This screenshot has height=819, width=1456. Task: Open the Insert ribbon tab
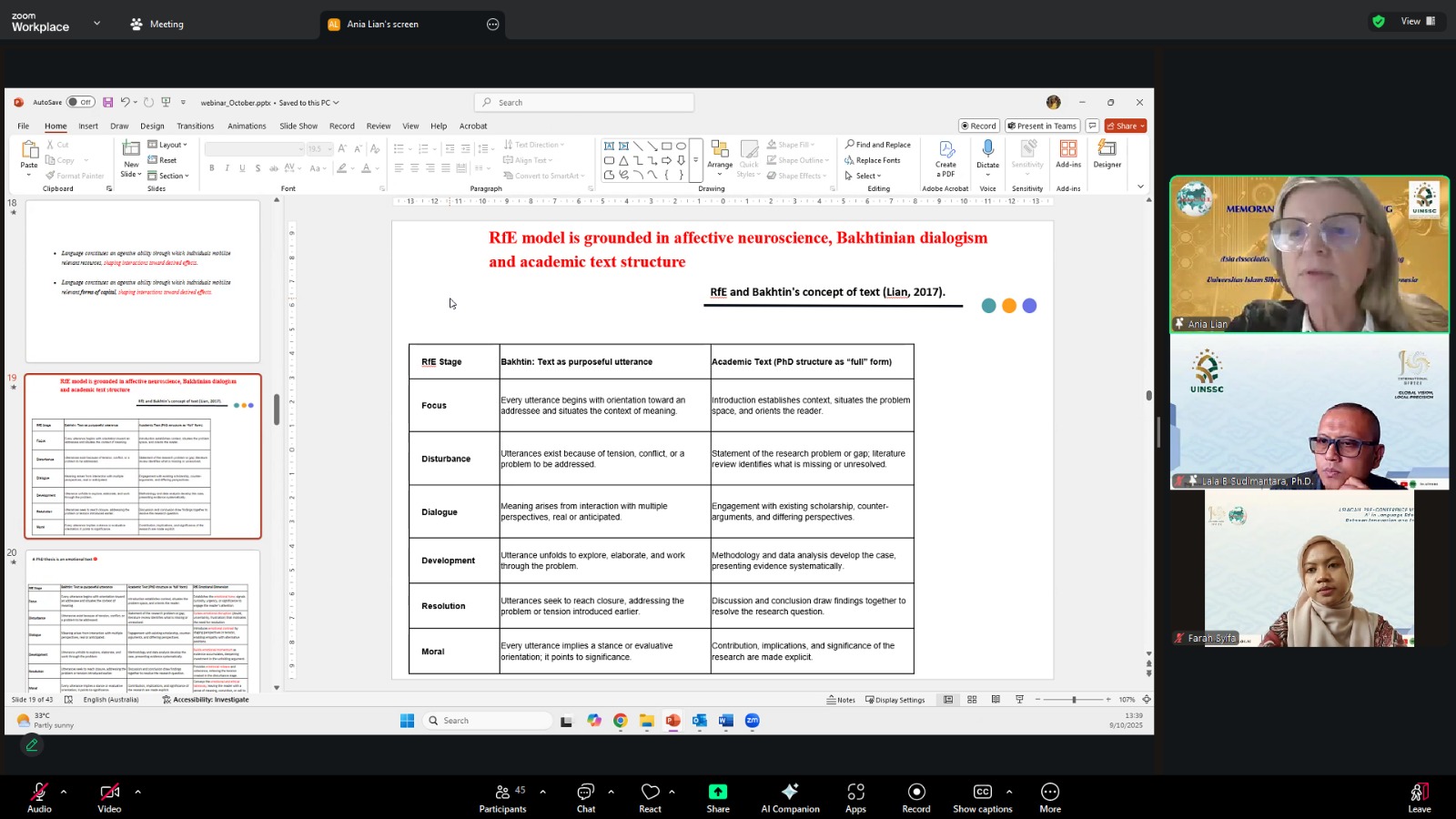[x=88, y=126]
